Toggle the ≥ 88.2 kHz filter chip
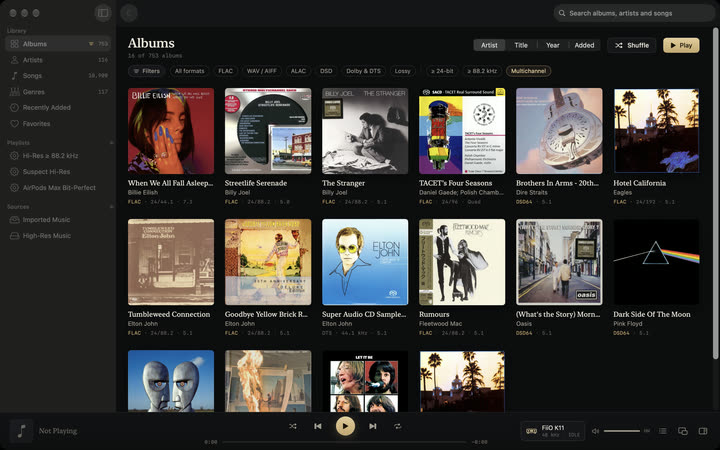The width and height of the screenshot is (720, 450). 482,71
